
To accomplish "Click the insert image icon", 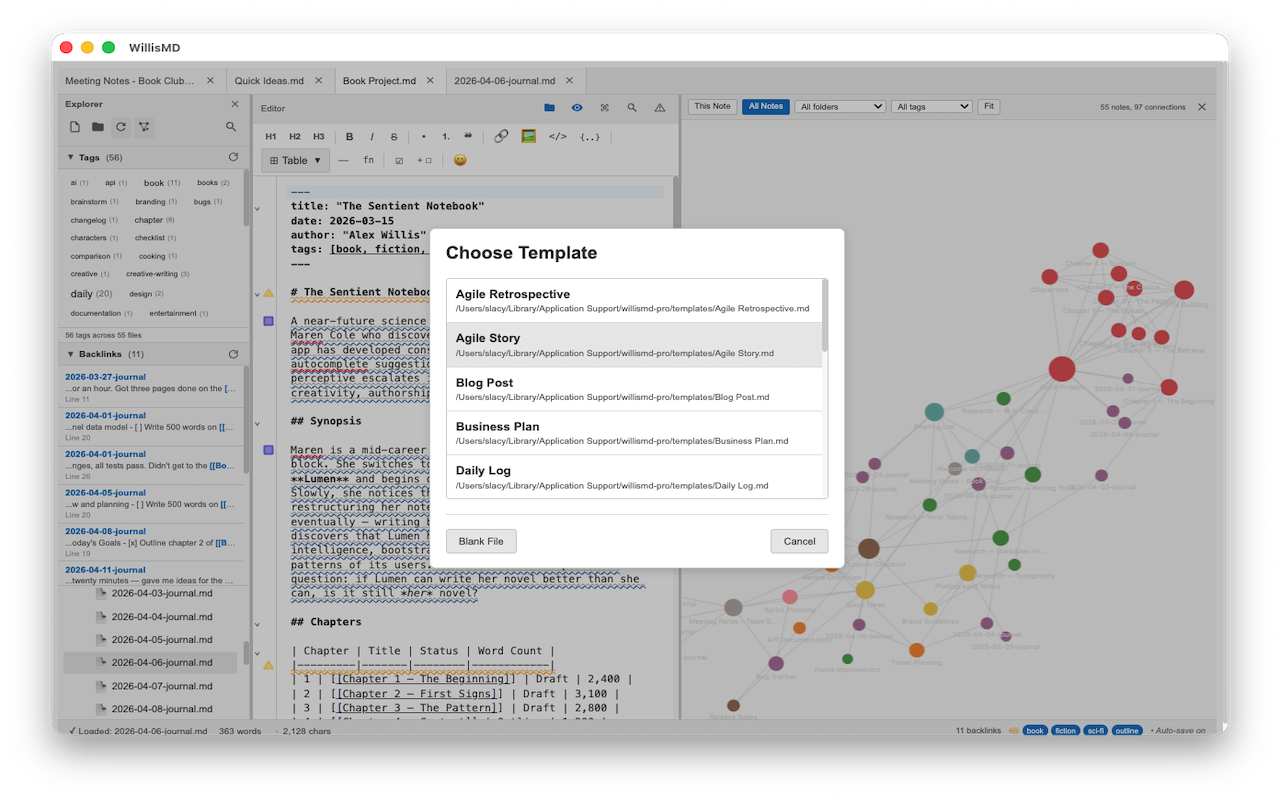I will 529,136.
